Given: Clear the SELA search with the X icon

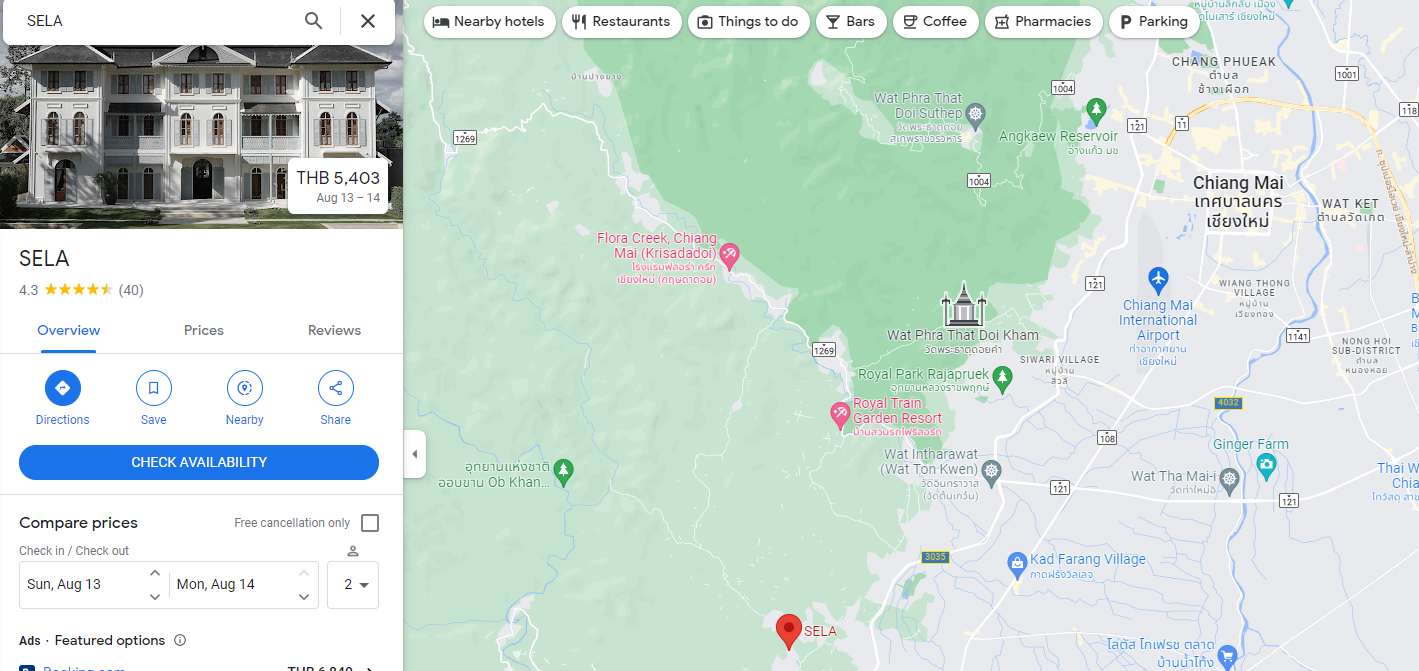Looking at the screenshot, I should pos(368,21).
